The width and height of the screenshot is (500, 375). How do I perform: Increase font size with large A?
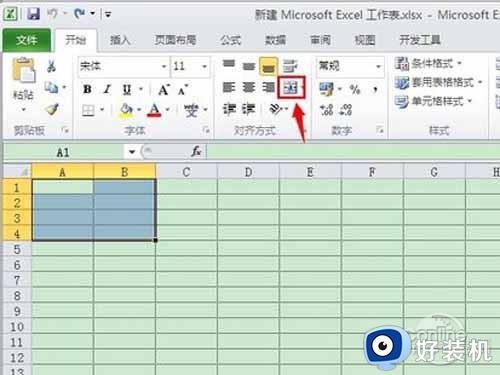coord(164,89)
